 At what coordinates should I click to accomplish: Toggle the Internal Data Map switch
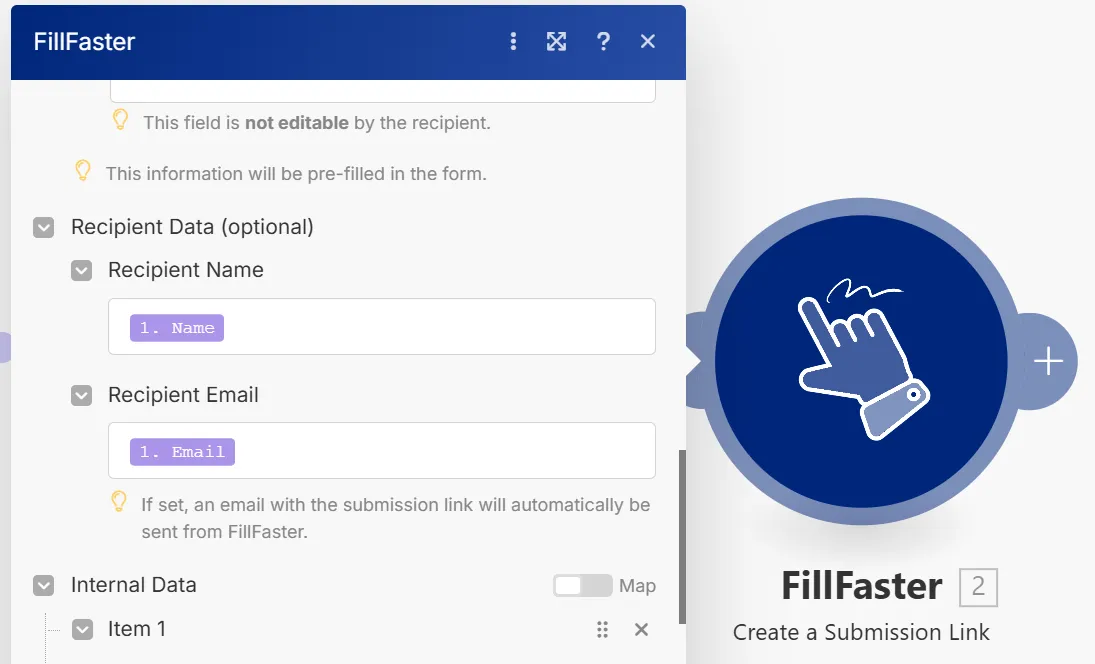[x=582, y=585]
